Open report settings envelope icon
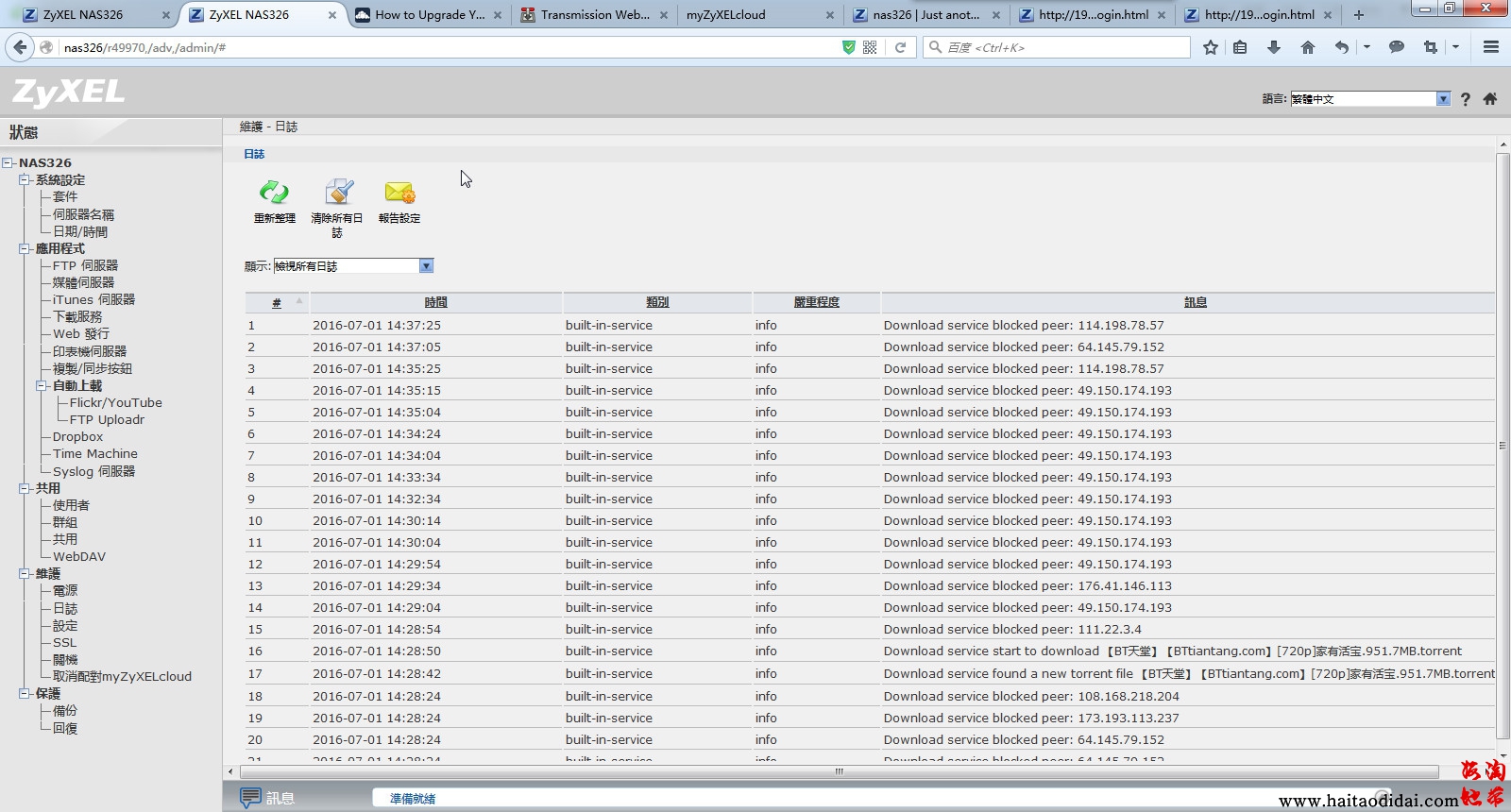 [x=399, y=194]
